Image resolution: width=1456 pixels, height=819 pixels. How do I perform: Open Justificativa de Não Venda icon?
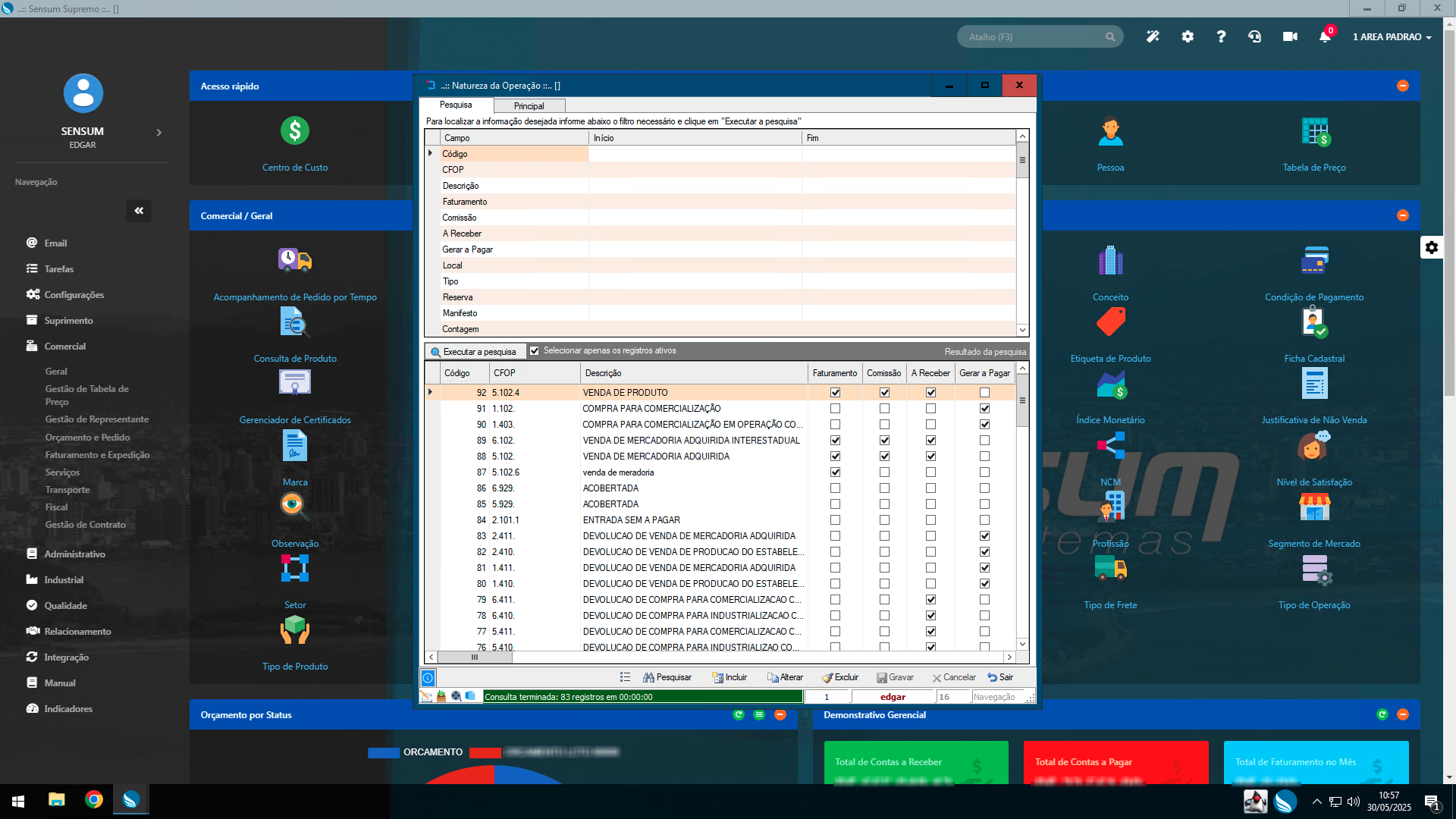coord(1315,383)
